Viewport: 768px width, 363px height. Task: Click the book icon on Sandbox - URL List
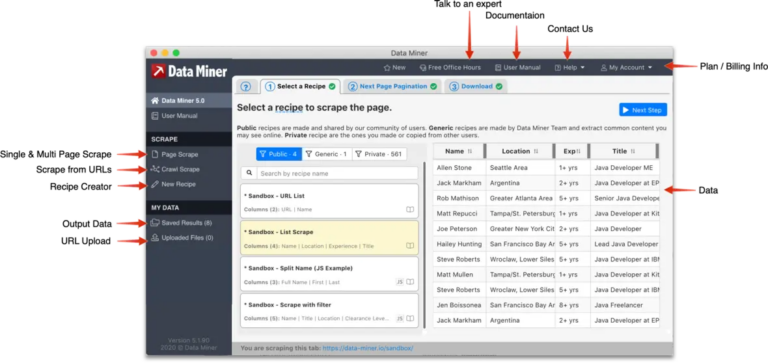point(410,209)
